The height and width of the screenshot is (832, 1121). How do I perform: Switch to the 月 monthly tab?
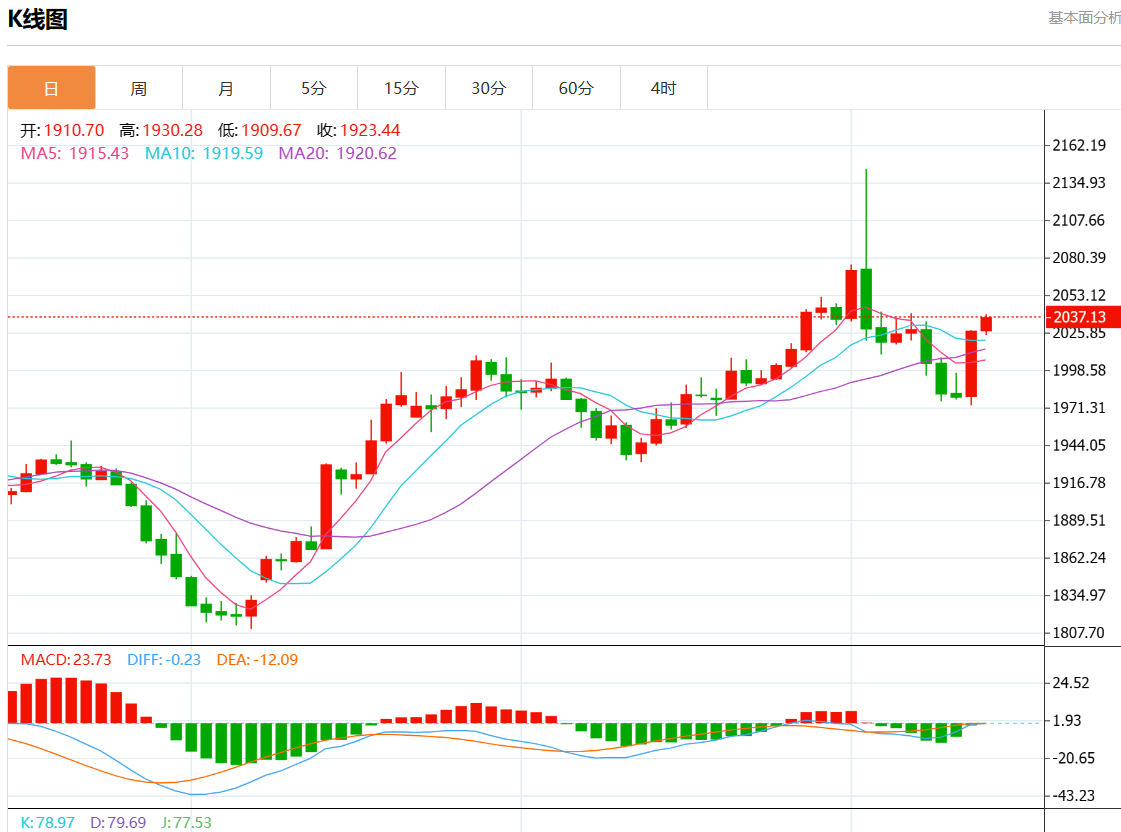click(x=227, y=88)
